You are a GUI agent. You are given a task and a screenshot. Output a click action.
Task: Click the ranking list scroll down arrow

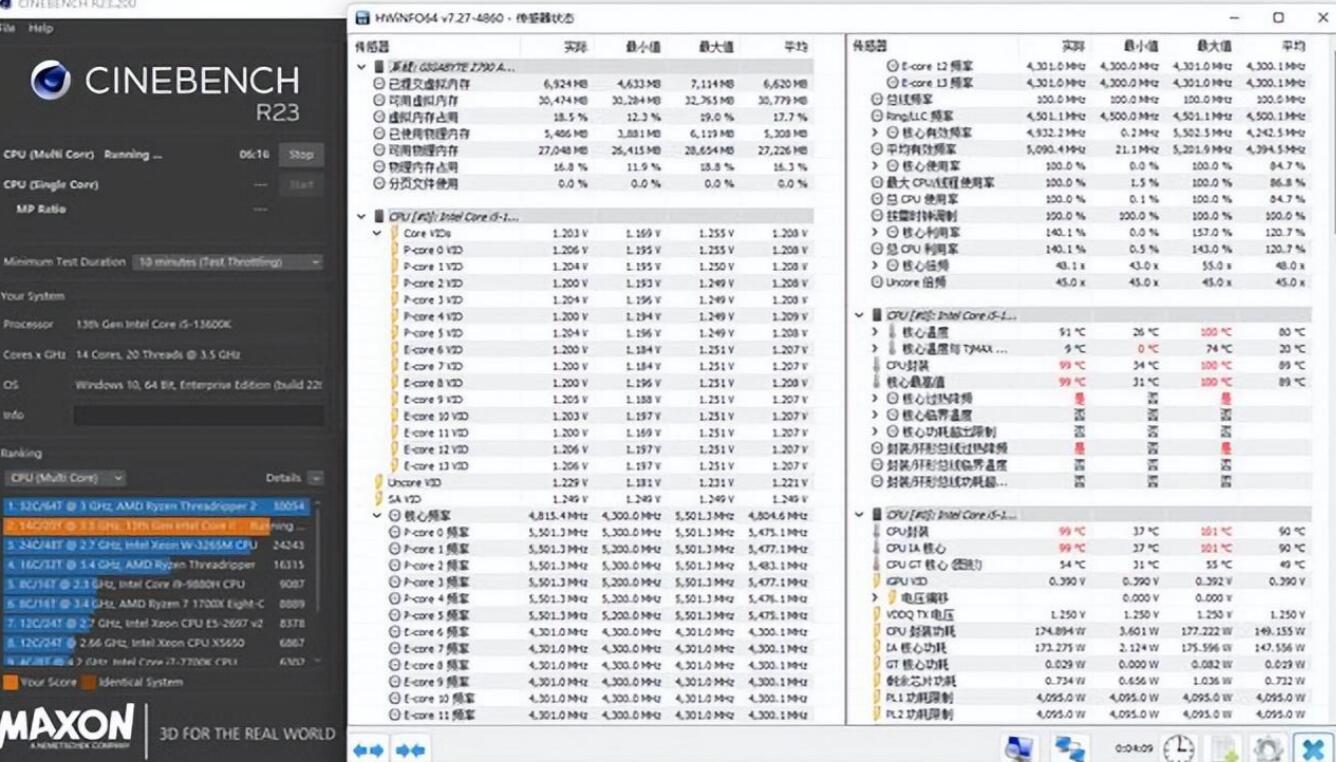point(319,662)
